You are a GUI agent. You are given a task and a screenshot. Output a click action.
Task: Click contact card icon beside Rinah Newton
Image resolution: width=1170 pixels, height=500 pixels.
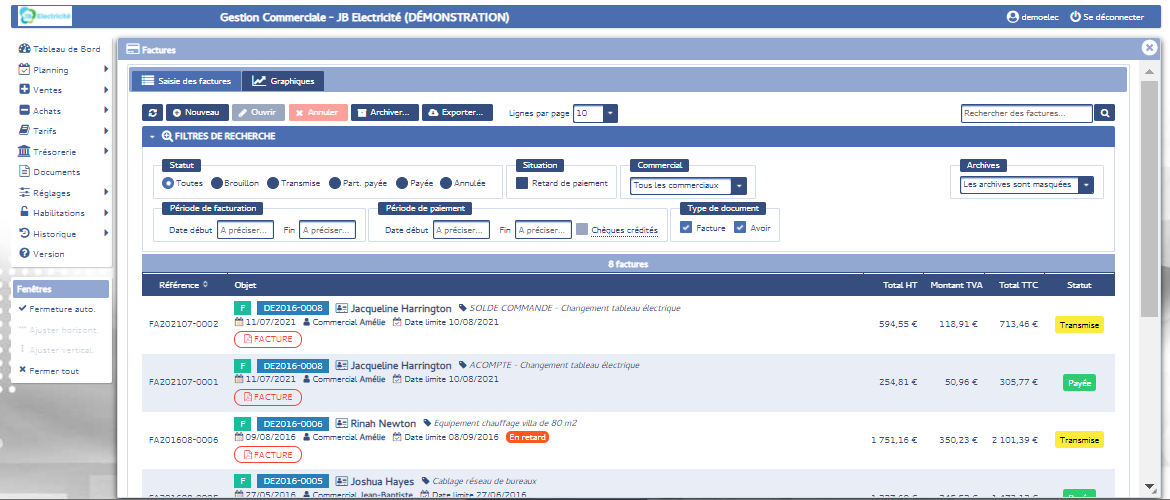342,423
